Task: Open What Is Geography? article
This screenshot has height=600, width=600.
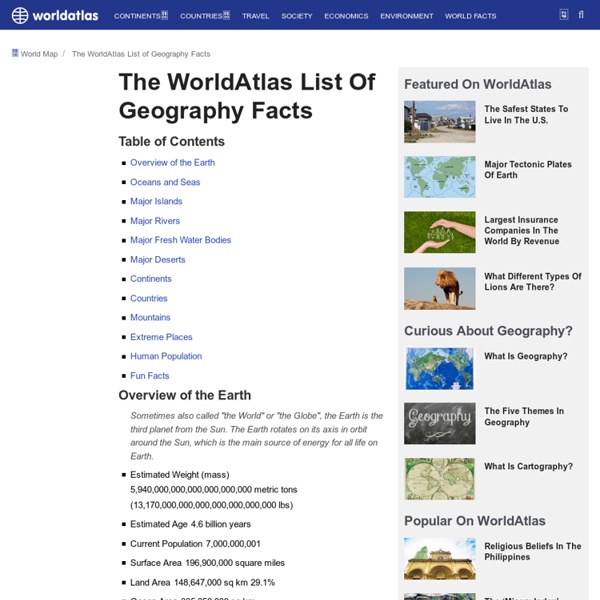Action: [526, 356]
